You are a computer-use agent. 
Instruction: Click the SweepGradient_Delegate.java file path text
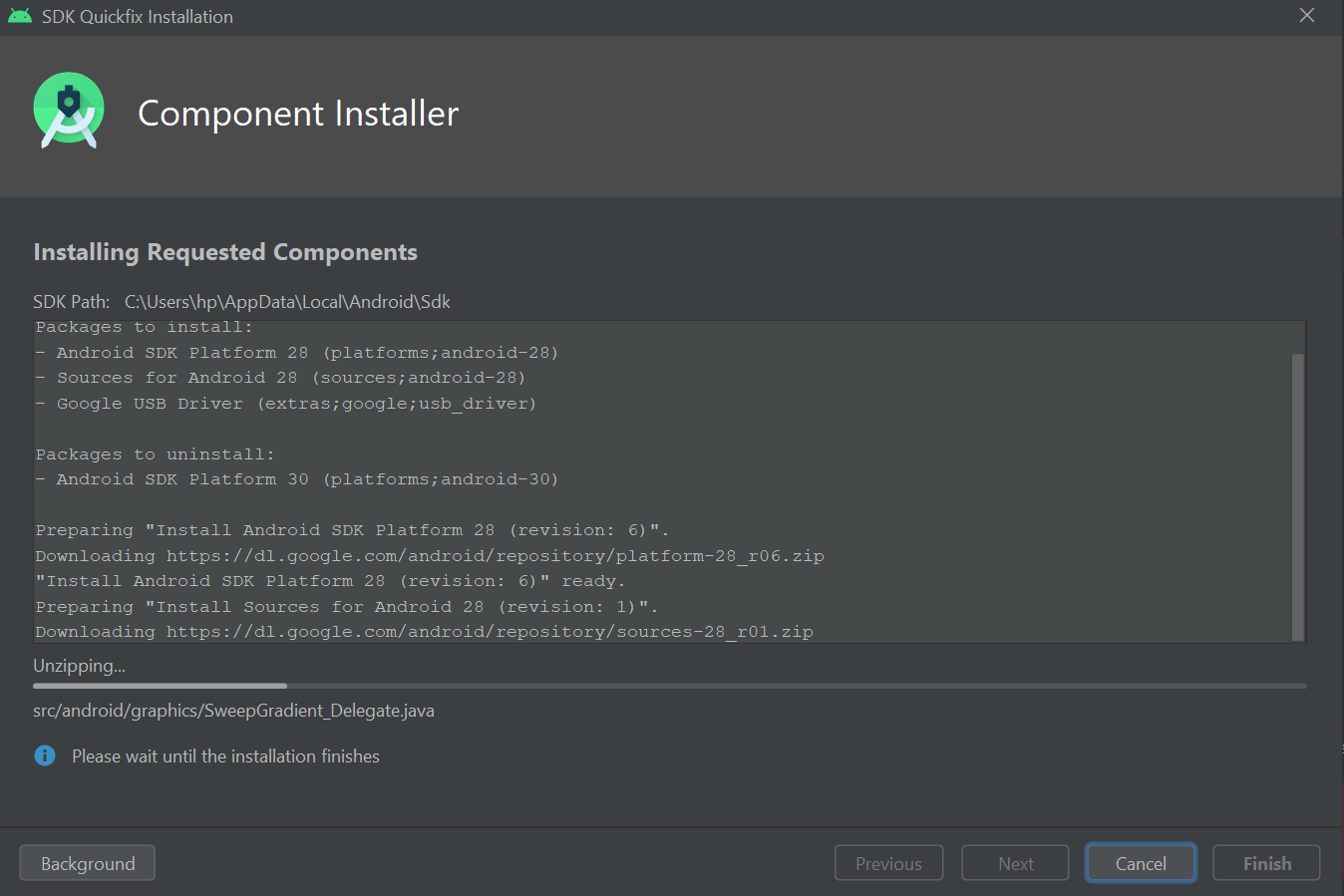[x=234, y=711]
